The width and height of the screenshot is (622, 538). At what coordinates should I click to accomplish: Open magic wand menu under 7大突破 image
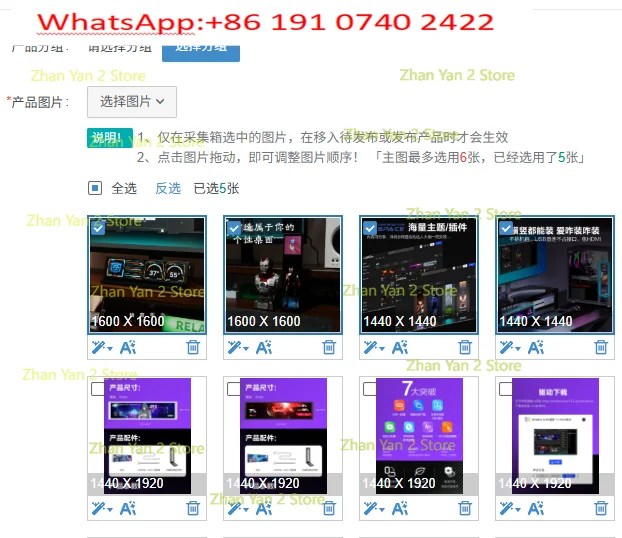[374, 508]
